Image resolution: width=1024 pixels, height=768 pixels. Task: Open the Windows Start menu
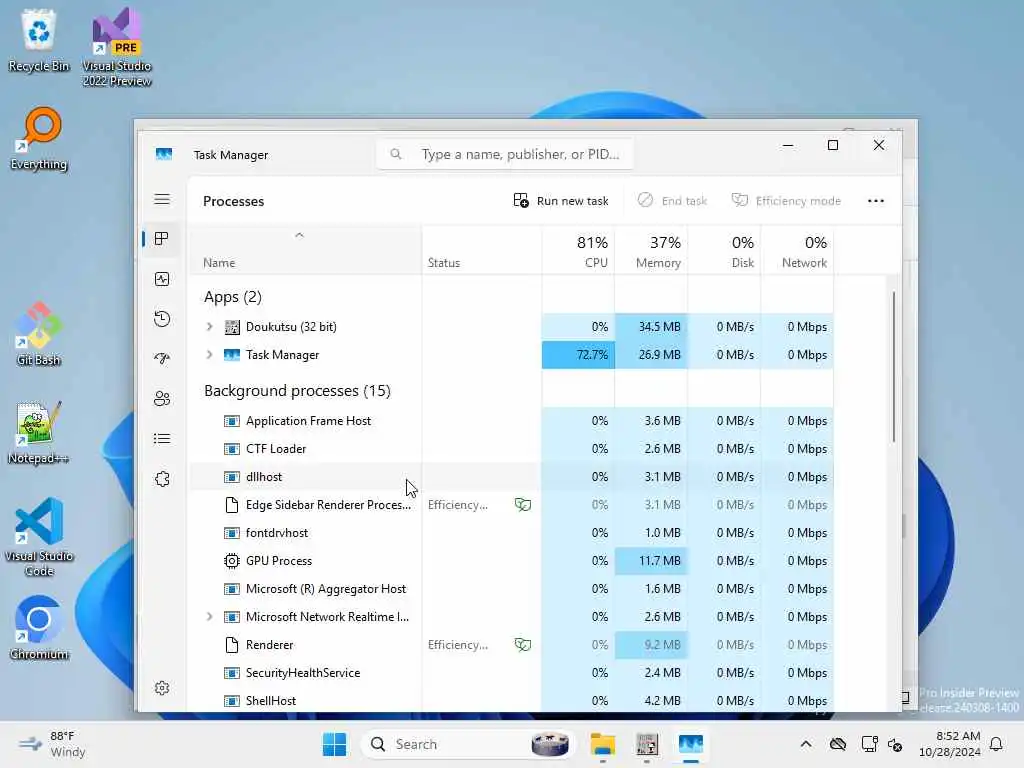click(334, 744)
